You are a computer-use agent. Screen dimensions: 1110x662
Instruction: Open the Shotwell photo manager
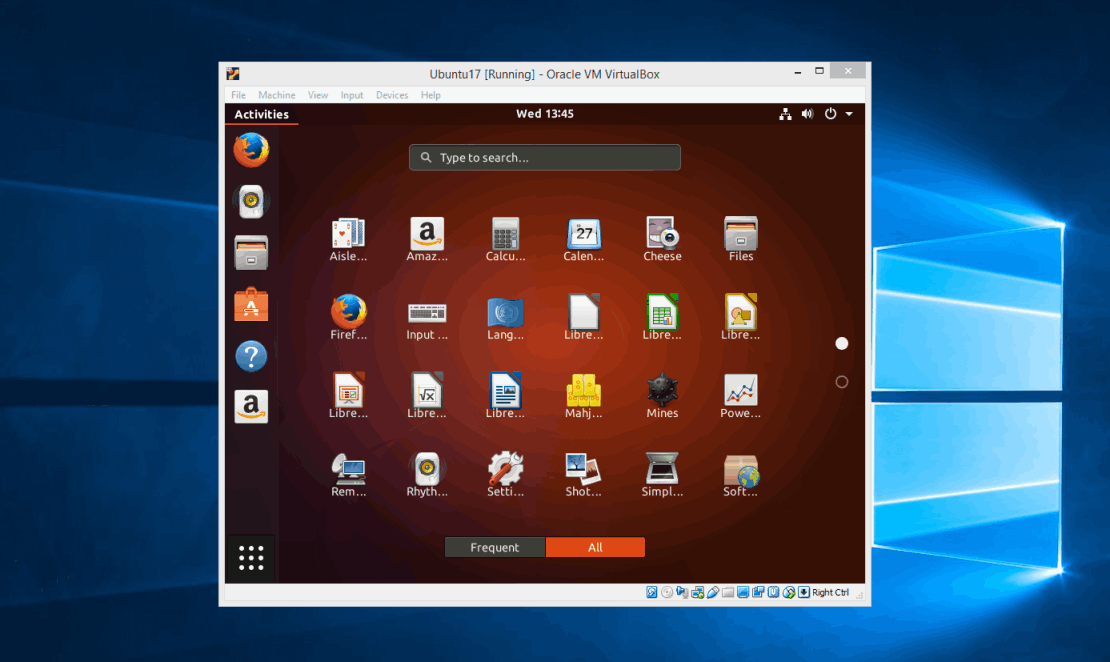[x=583, y=475]
